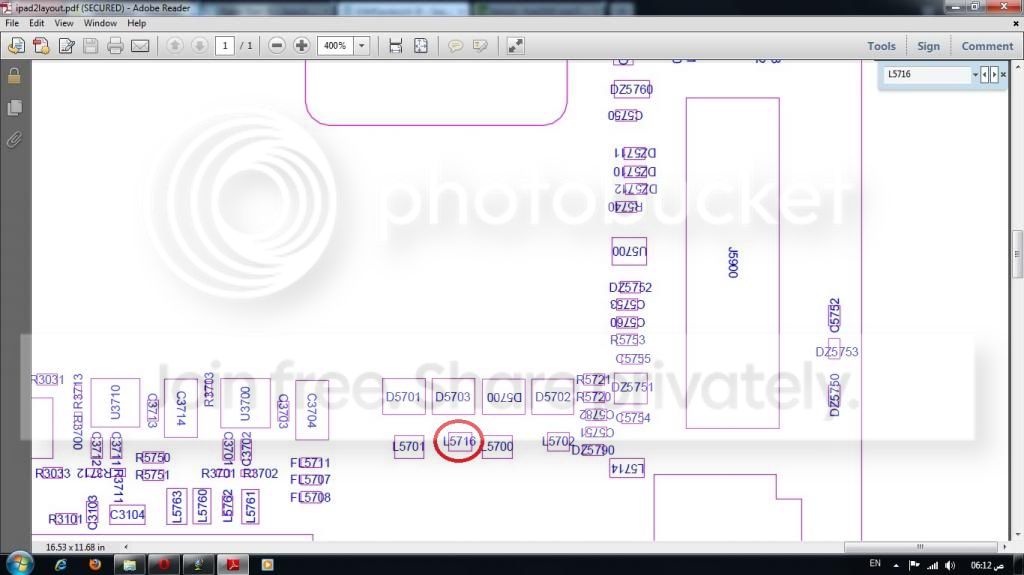Click the Print file icon
This screenshot has width=1024, height=575.
coord(115,46)
